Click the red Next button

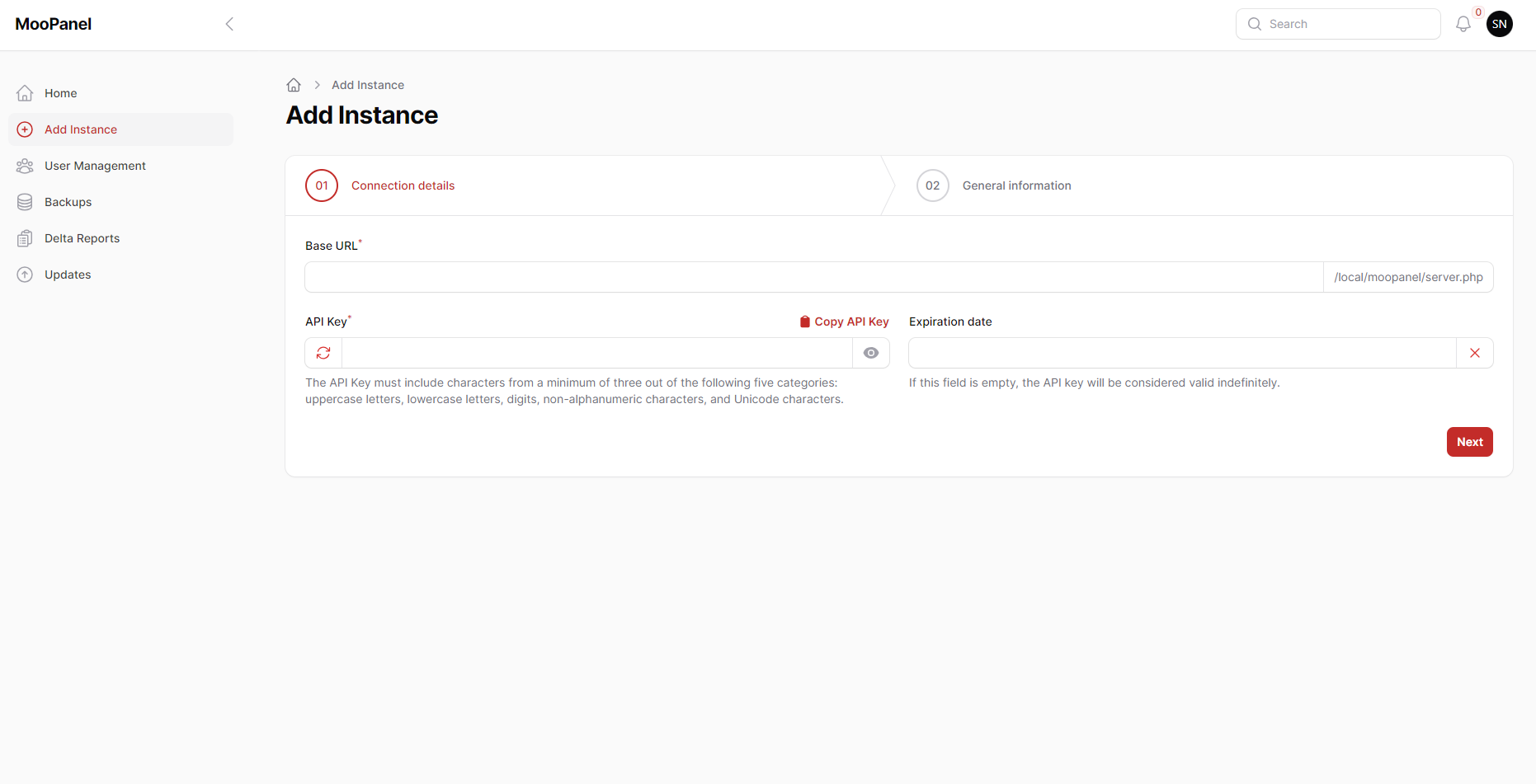coord(1470,442)
